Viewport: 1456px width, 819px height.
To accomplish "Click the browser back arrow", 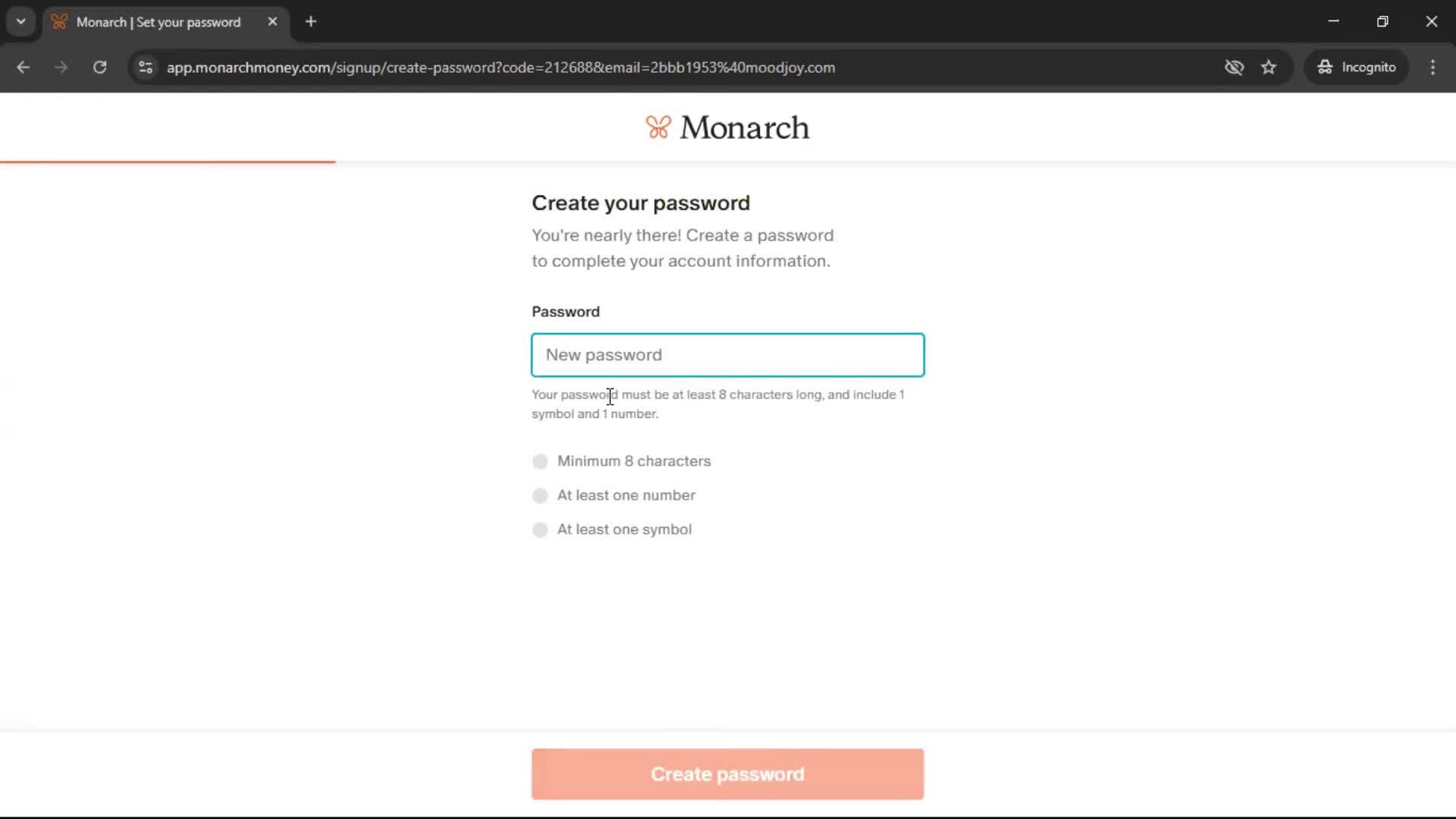I will (x=24, y=67).
